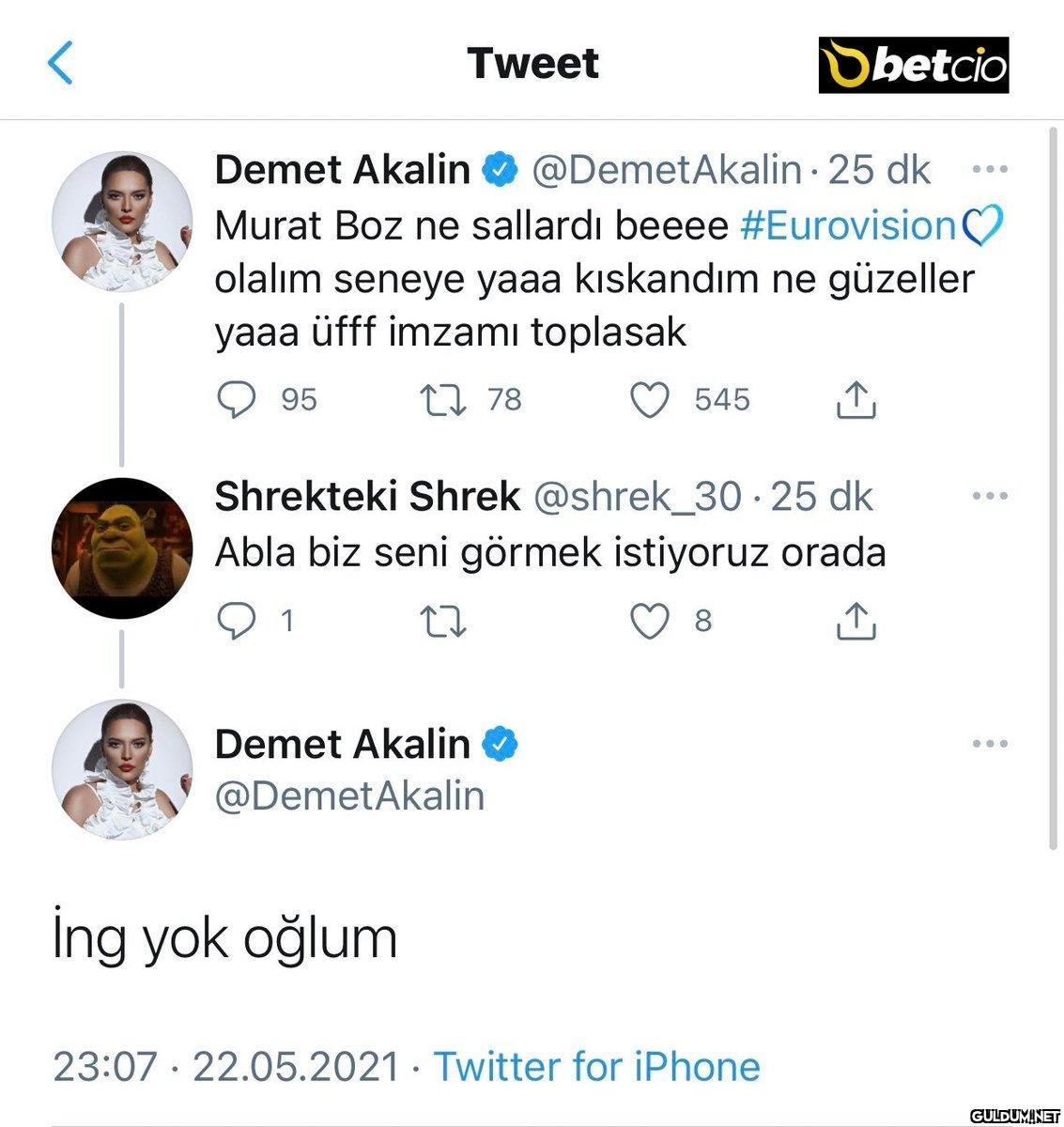The image size is (1064, 1127).
Task: Retweet the Murat Boz Eurovision tweet
Action: point(441,400)
